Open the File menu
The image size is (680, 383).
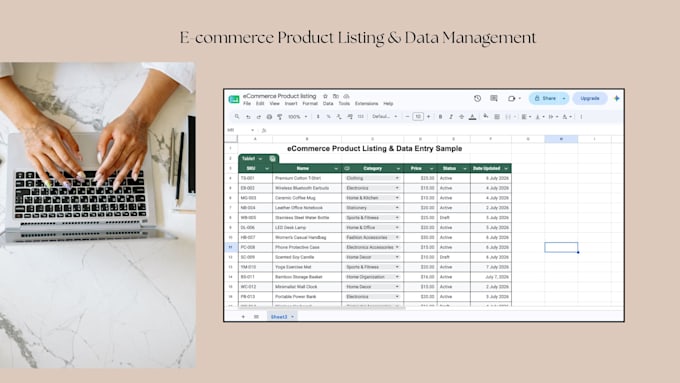click(x=247, y=104)
